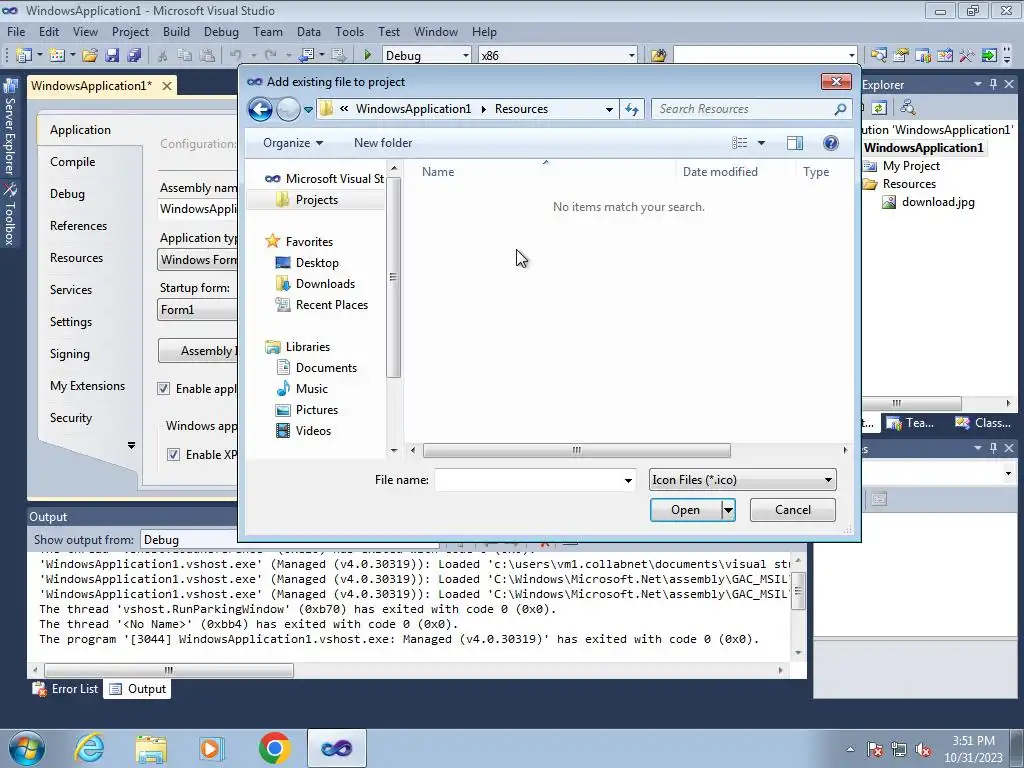Click the Name column header
This screenshot has width=1024, height=768.
542,172
